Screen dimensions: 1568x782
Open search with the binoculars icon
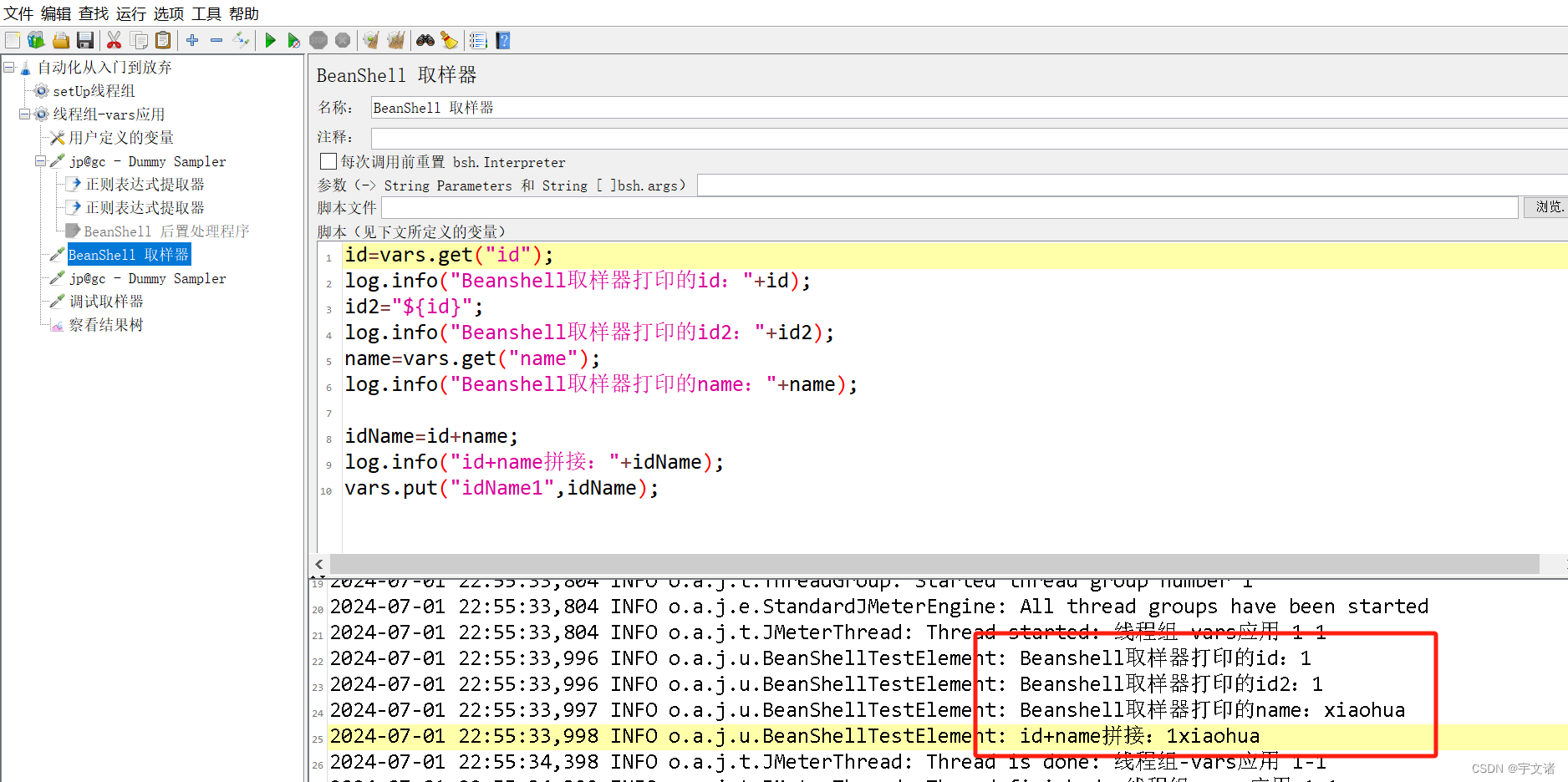point(425,39)
